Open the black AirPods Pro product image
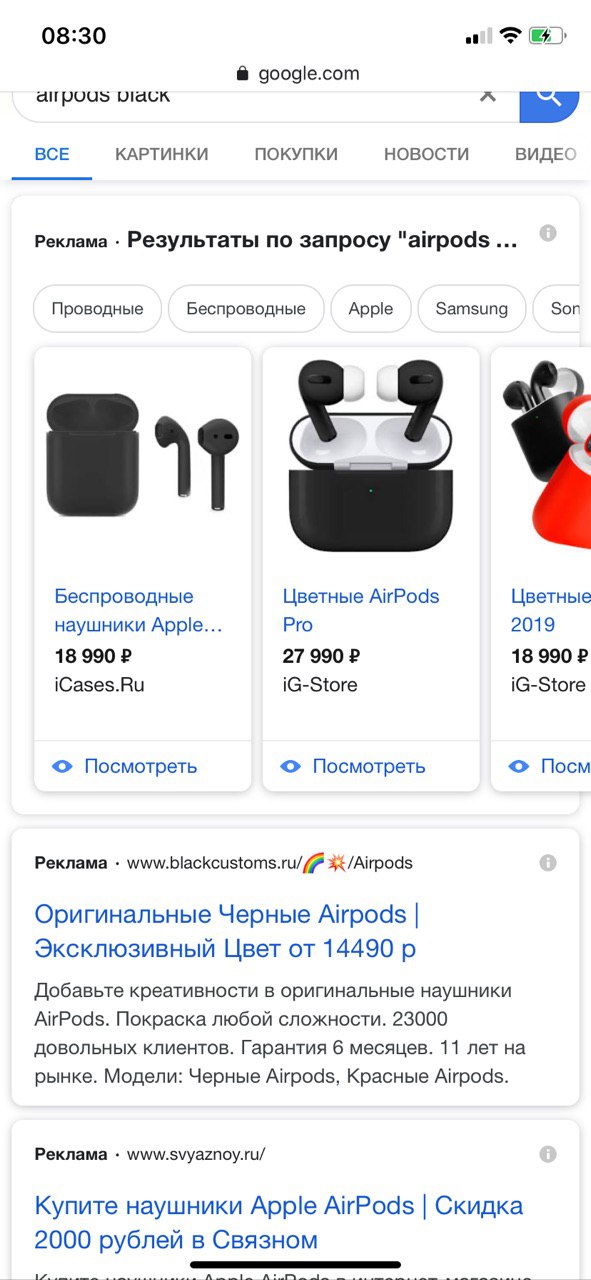 pyautogui.click(x=371, y=457)
